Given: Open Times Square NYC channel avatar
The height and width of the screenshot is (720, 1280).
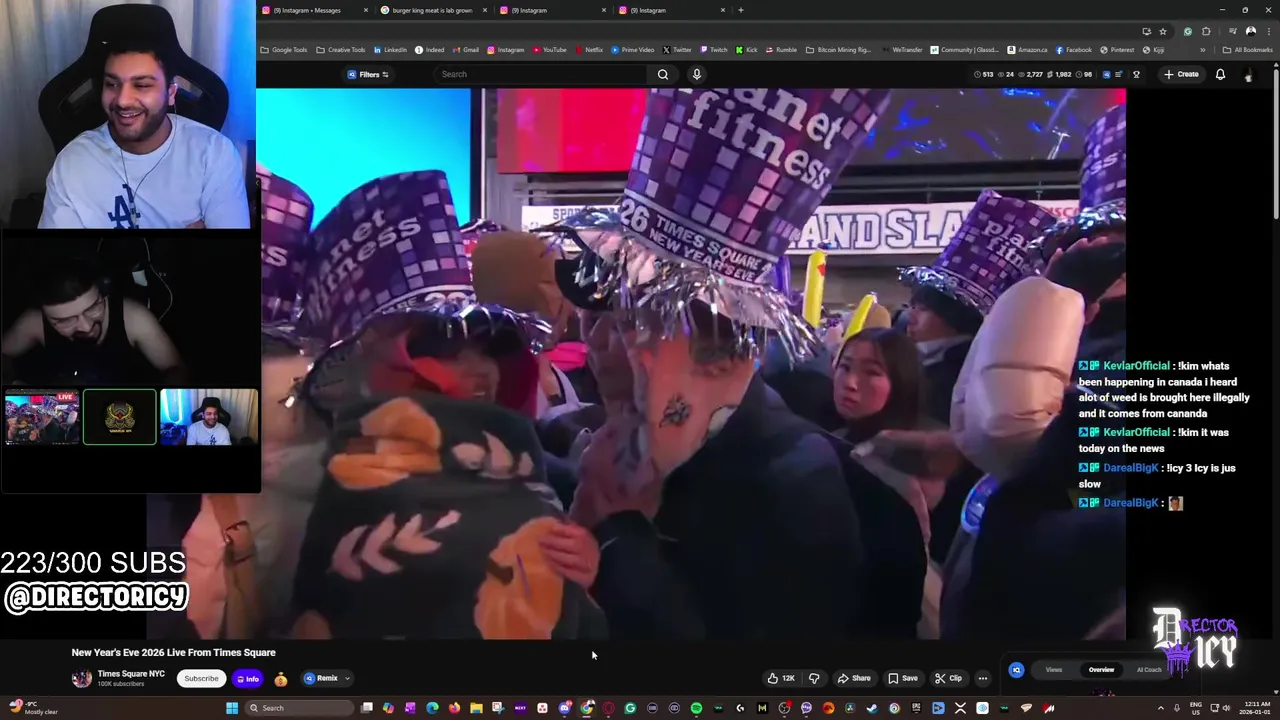Looking at the screenshot, I should point(82,678).
